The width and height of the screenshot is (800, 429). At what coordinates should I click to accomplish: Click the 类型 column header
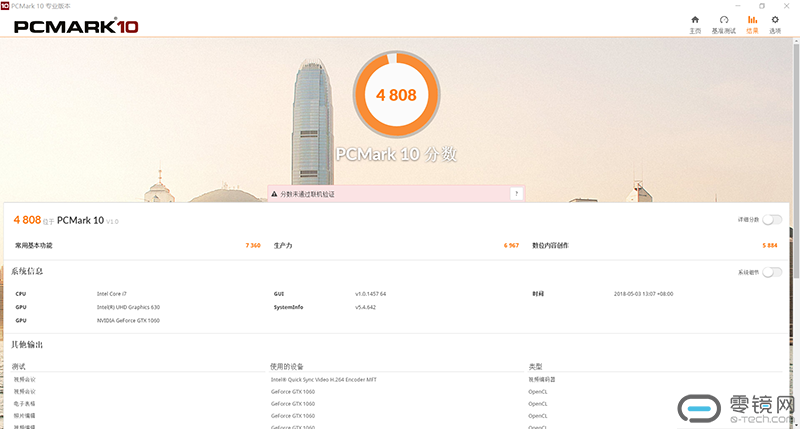point(535,366)
